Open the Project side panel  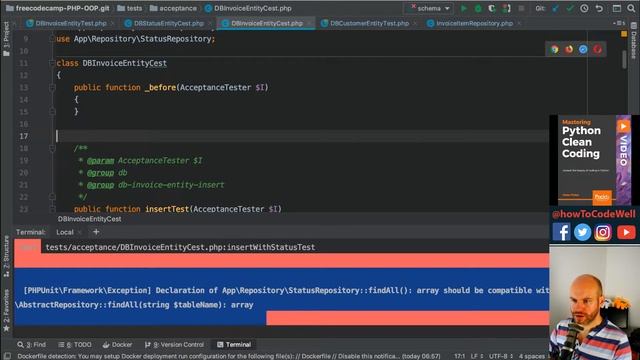click(x=6, y=39)
